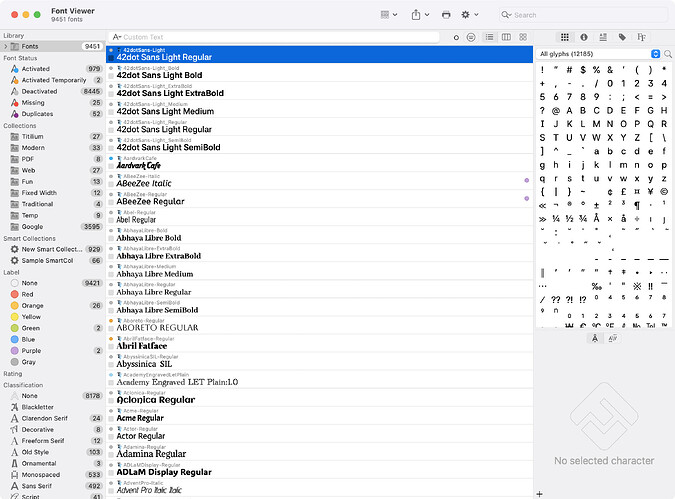Select Missing fonts status
This screenshot has width=675, height=499.
pos(52,102)
